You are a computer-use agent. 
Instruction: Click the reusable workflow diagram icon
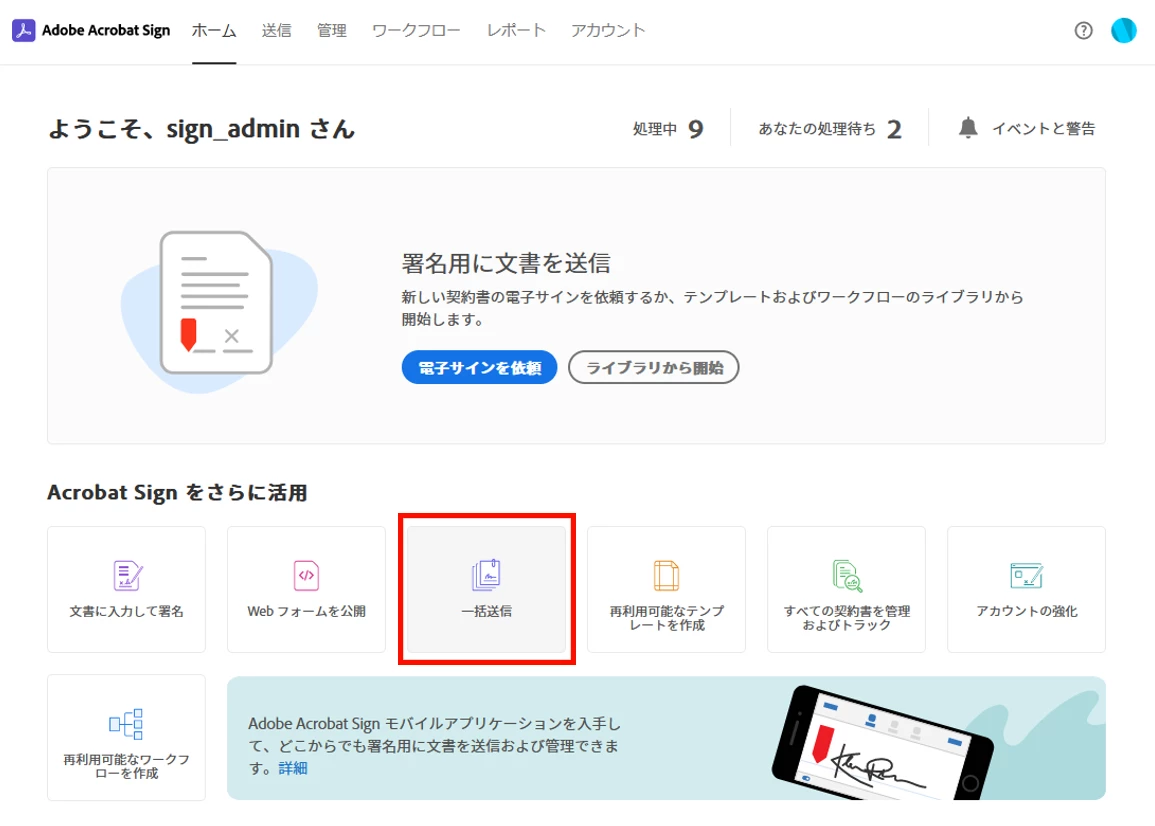click(126, 724)
